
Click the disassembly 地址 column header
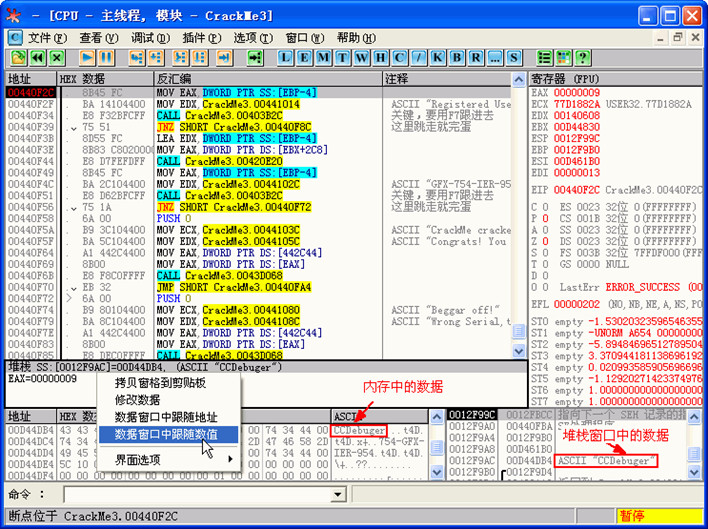click(x=31, y=79)
